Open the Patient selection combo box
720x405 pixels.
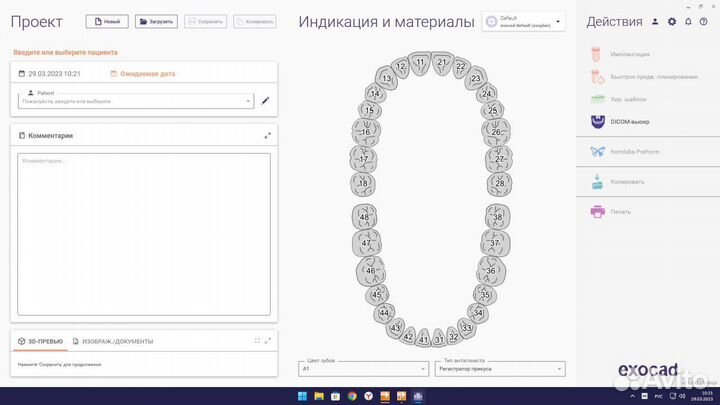[x=136, y=101]
